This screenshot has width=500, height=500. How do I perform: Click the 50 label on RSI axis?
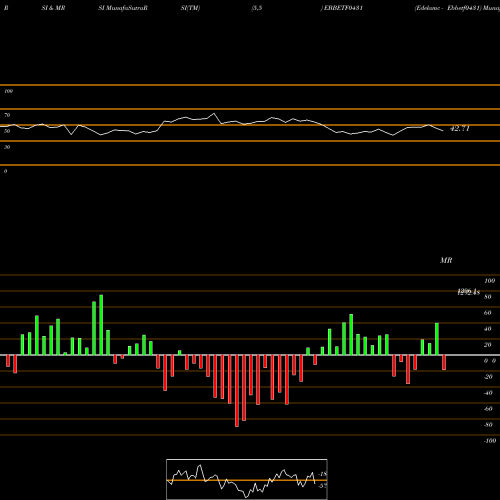7,131
